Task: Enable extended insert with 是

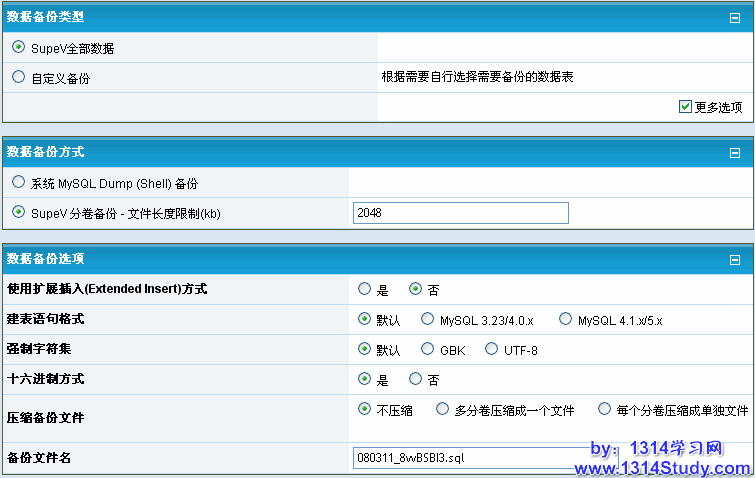Action: (365, 289)
